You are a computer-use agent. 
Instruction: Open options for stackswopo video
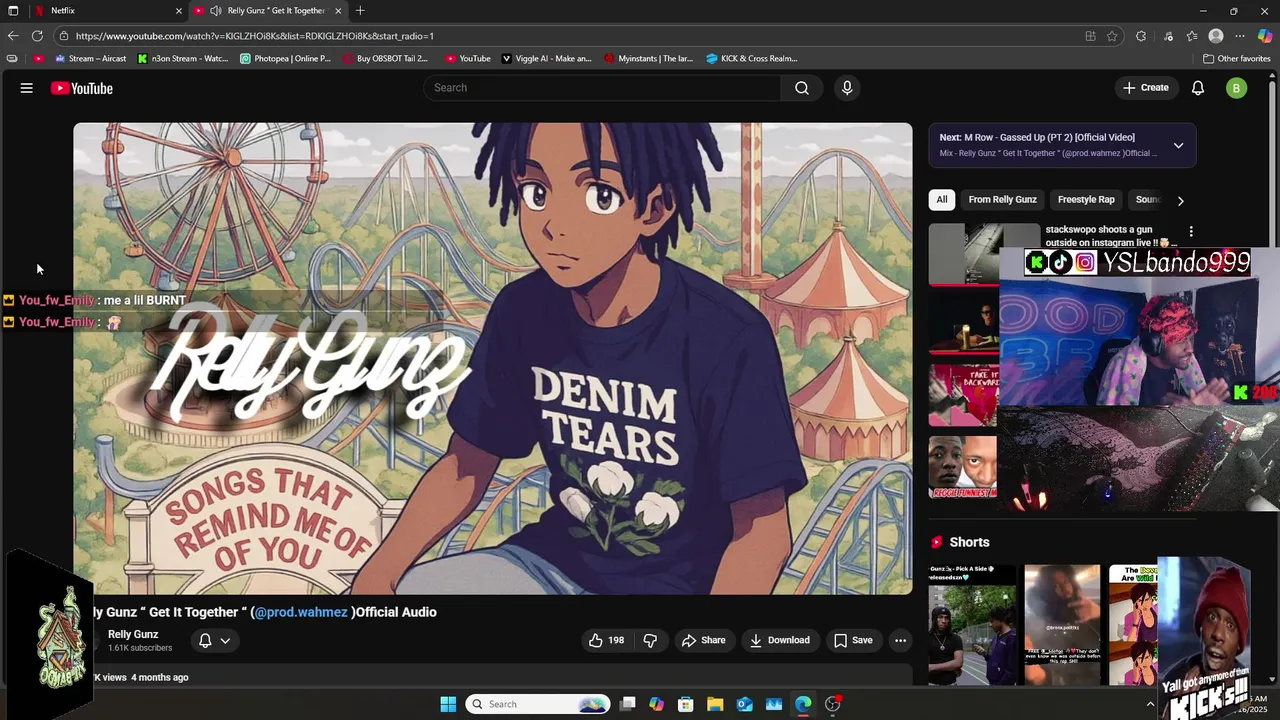point(1190,231)
